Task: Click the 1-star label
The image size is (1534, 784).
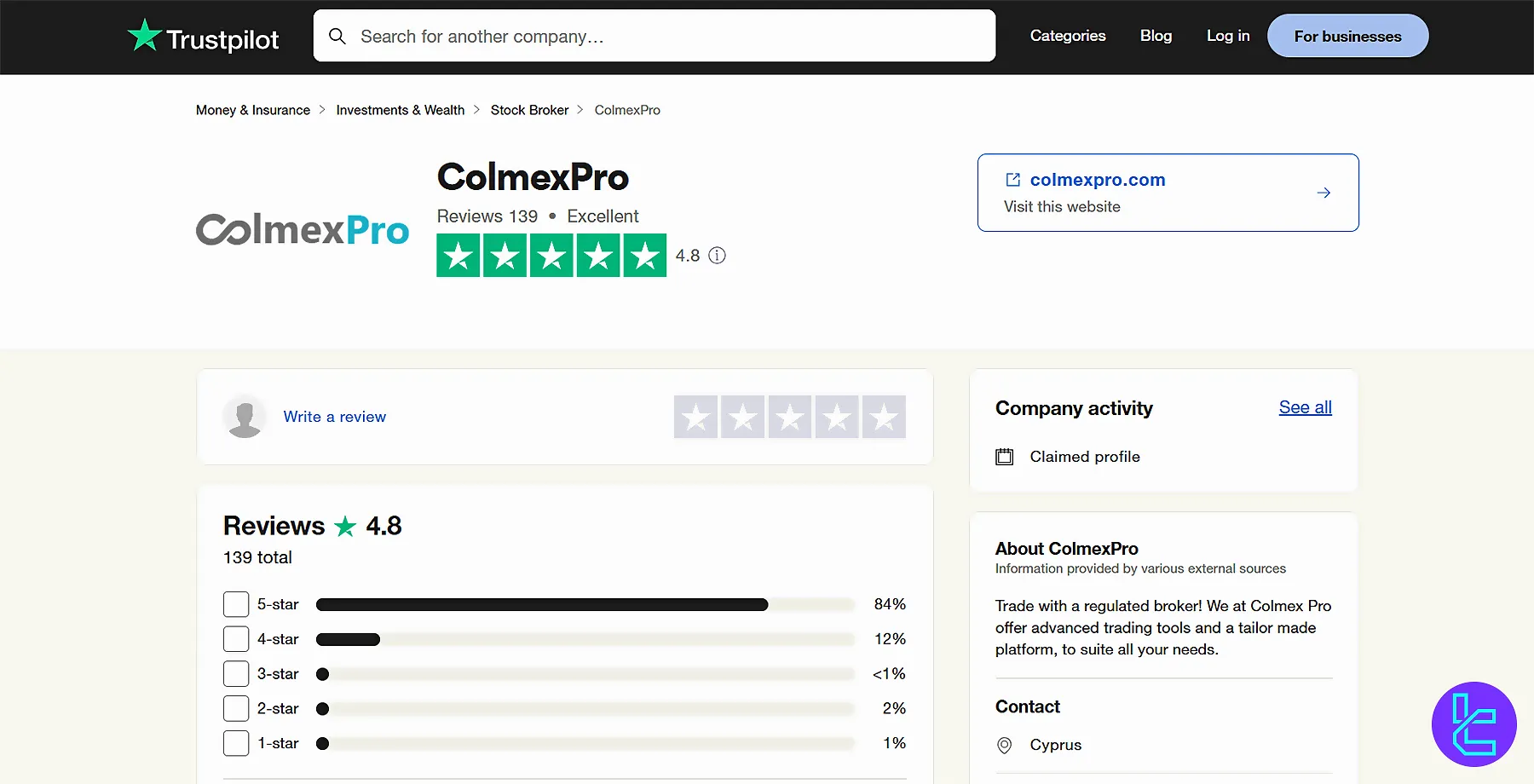Action: pyautogui.click(x=278, y=743)
